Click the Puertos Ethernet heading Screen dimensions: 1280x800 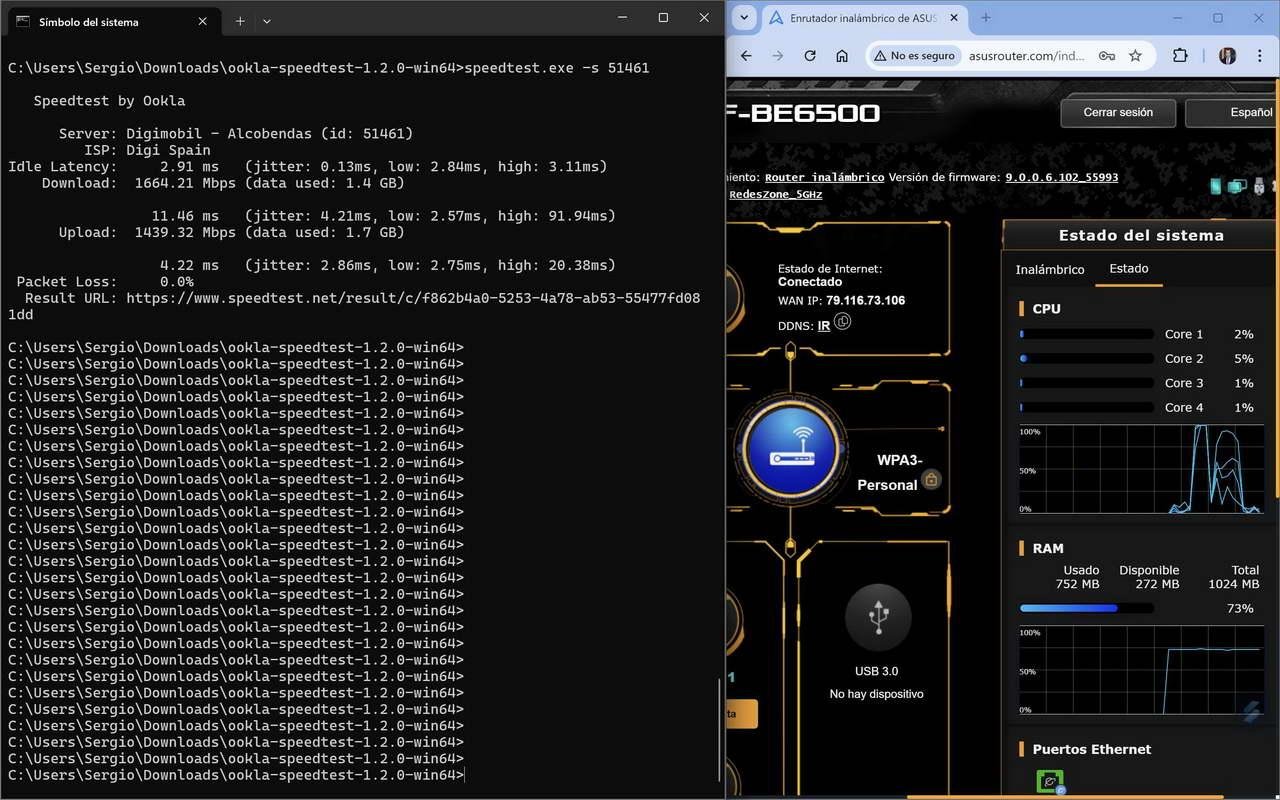pos(1092,749)
